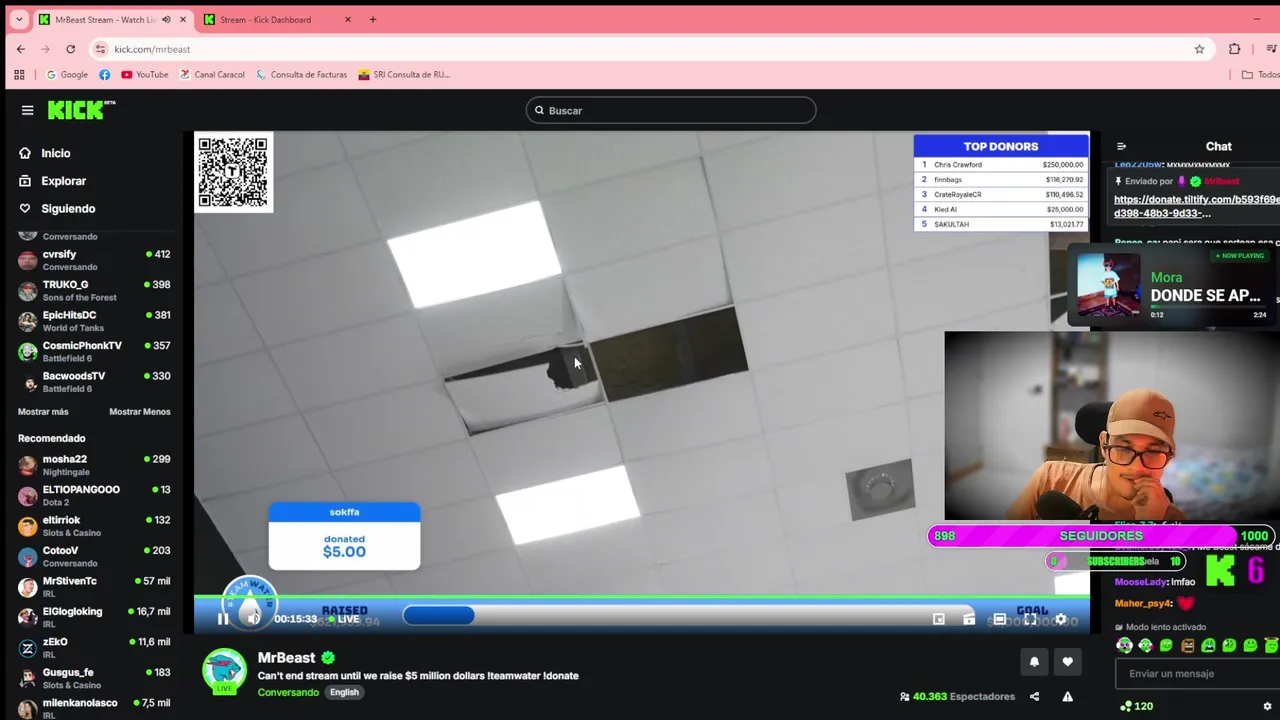Switch the stream player to fullscreen
Screen dimensions: 1280x720
pyautogui.click(x=1030, y=619)
